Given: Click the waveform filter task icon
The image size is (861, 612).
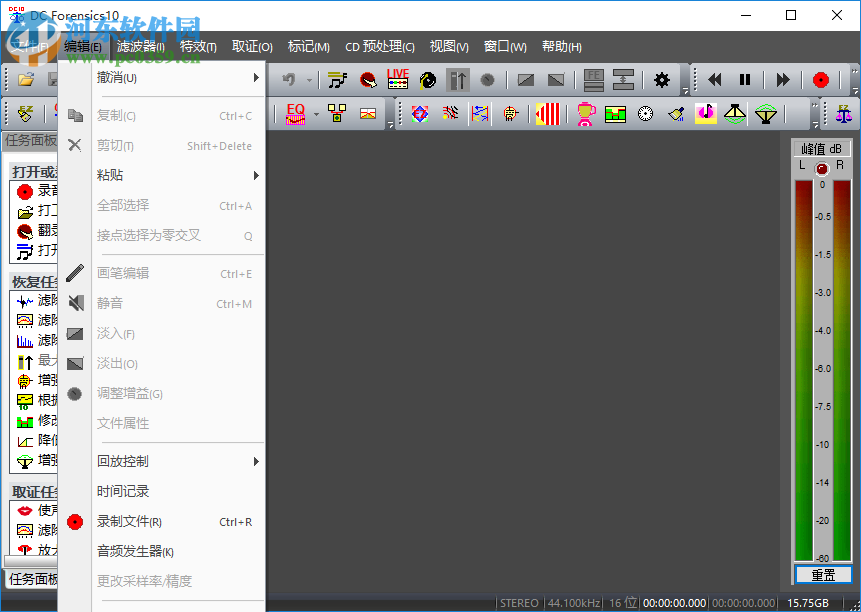Looking at the screenshot, I should pyautogui.click(x=25, y=301).
